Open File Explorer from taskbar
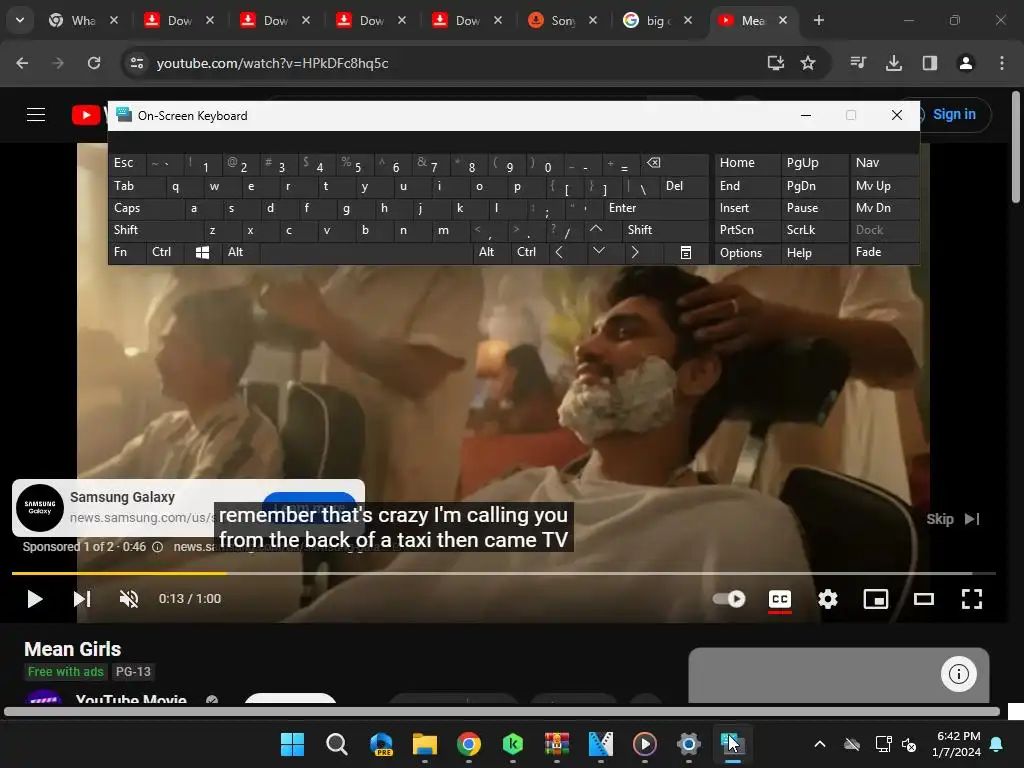 pos(424,744)
